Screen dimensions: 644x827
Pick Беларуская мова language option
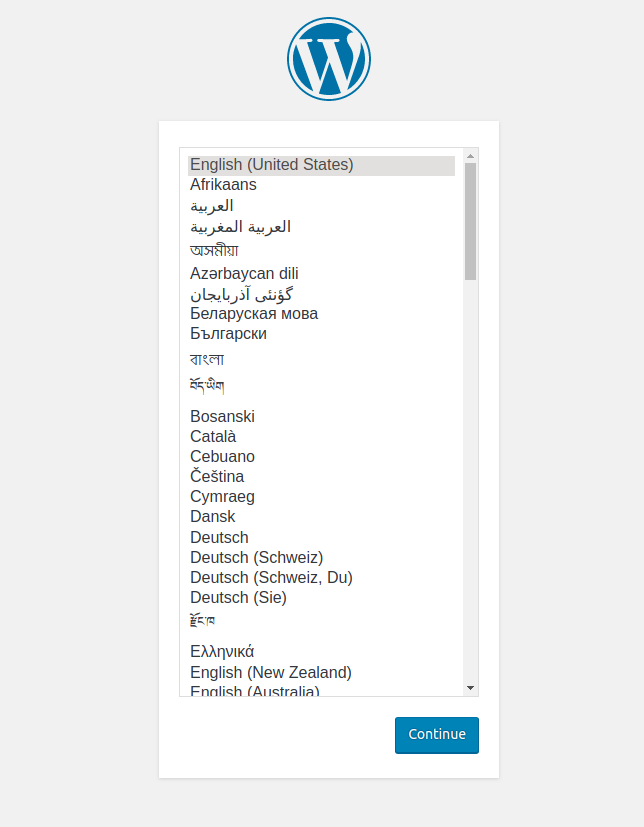tap(254, 314)
